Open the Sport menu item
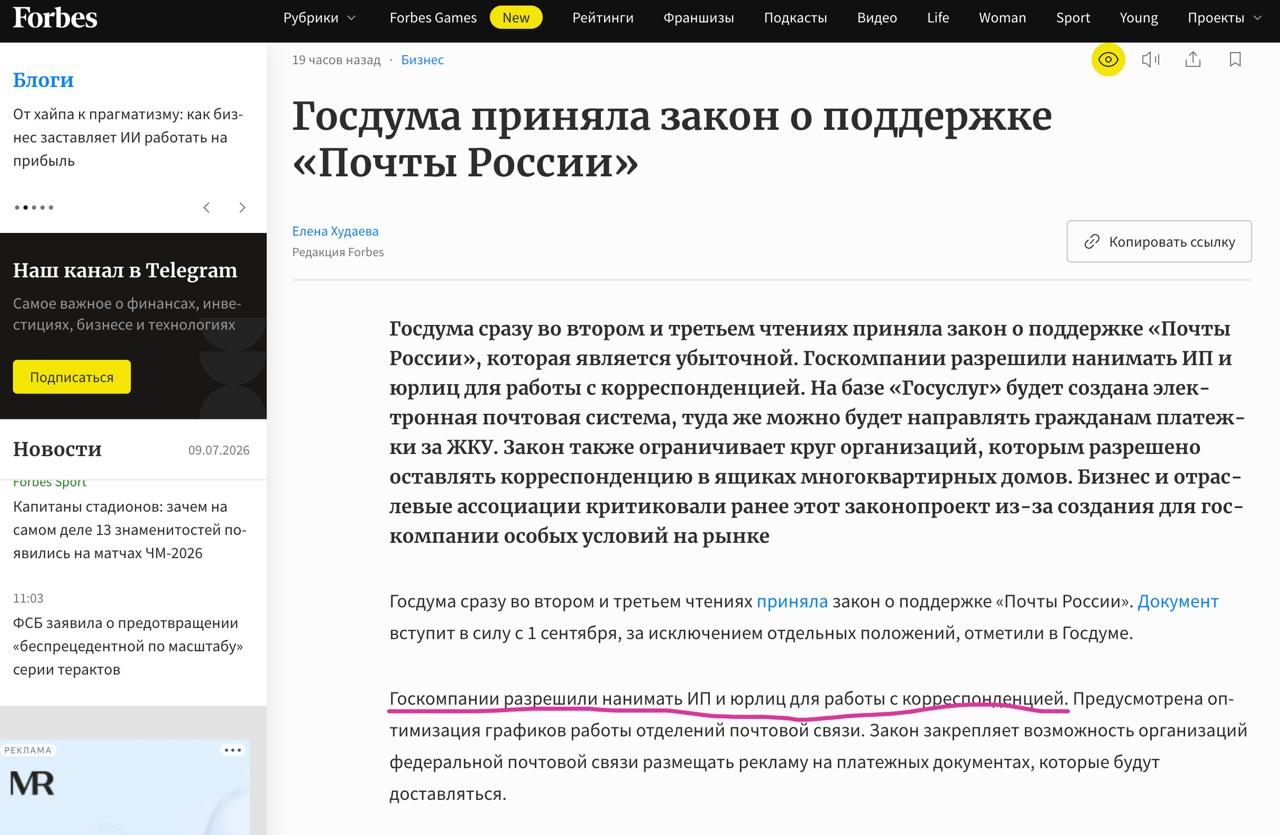The height and width of the screenshot is (835, 1280). pyautogui.click(x=1073, y=17)
